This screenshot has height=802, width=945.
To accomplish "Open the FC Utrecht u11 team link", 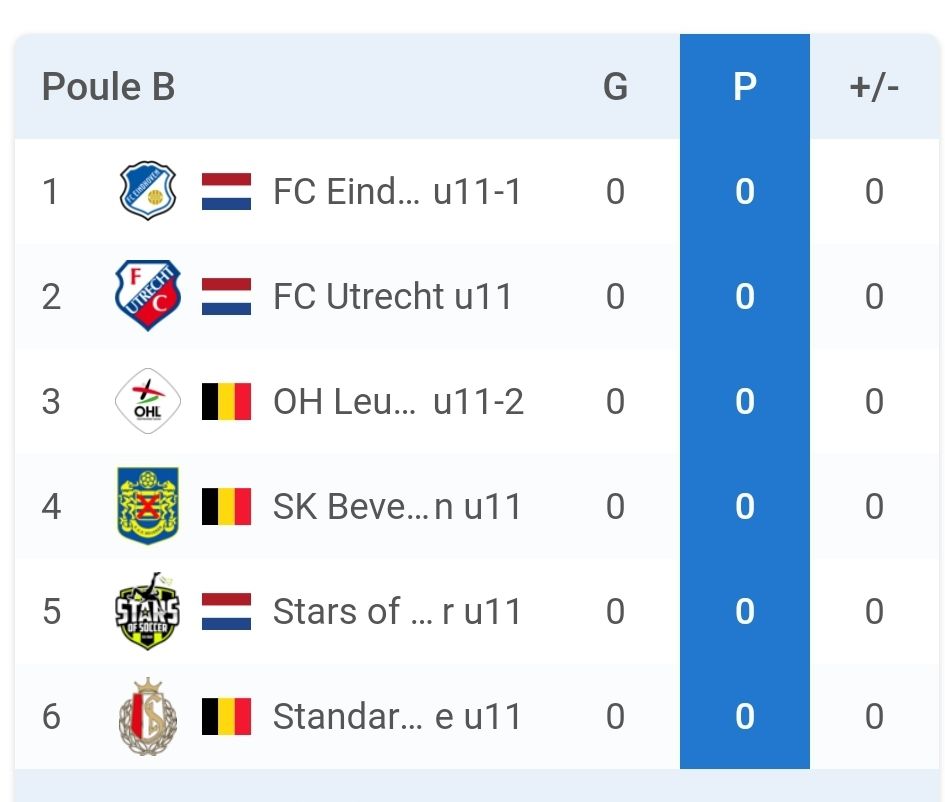I will [392, 296].
